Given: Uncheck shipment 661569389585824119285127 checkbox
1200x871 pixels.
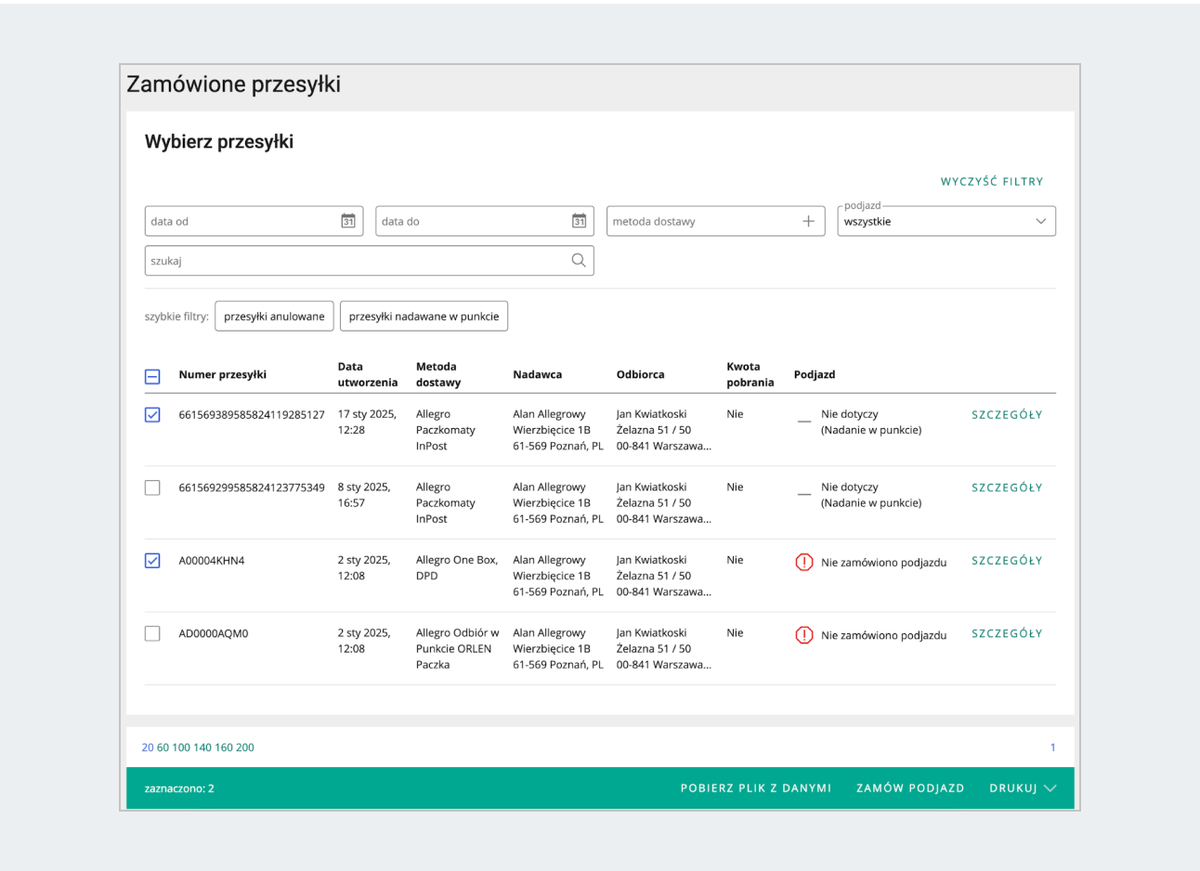Looking at the screenshot, I should click(x=152, y=415).
